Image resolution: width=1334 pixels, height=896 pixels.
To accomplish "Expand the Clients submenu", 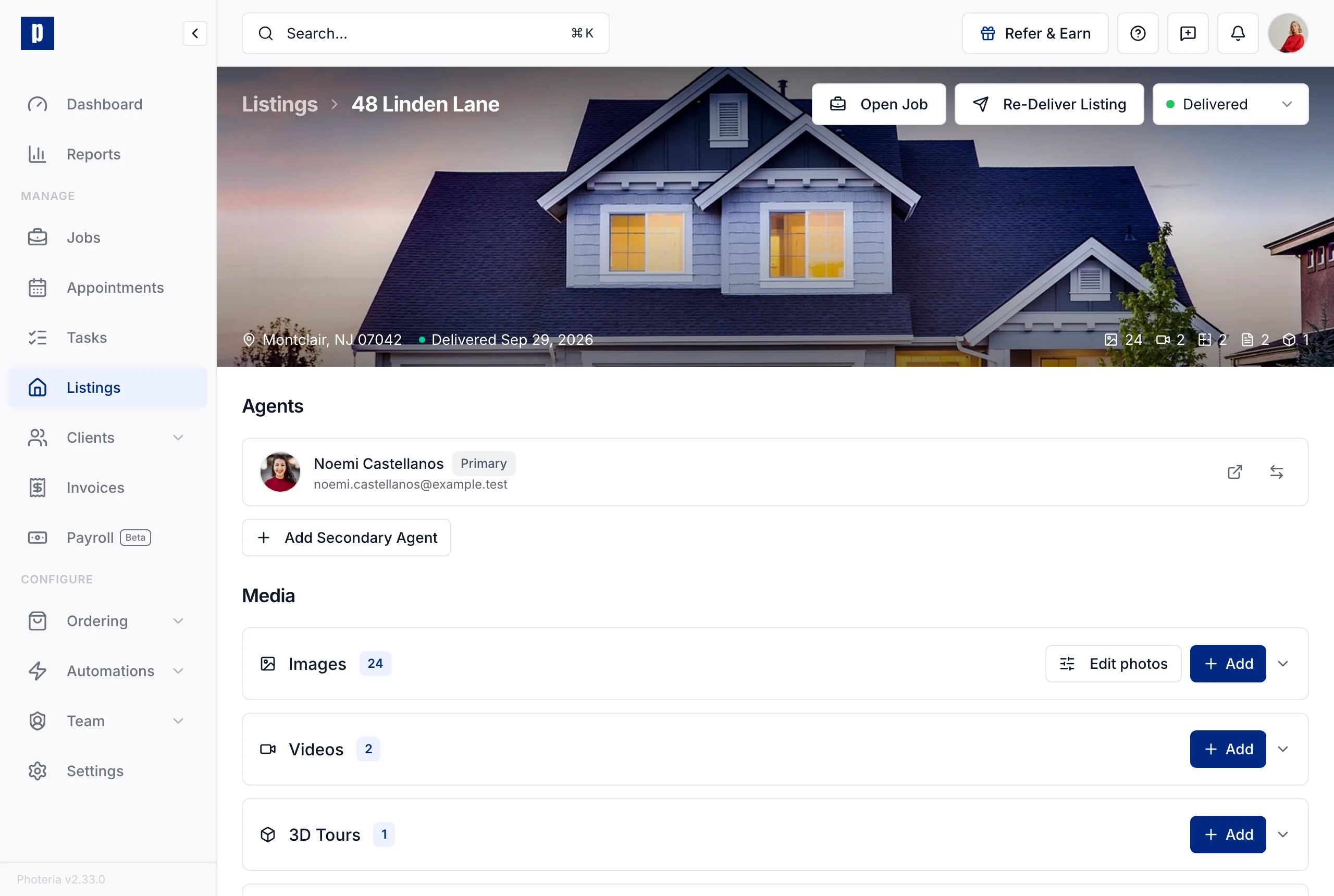I will [178, 438].
